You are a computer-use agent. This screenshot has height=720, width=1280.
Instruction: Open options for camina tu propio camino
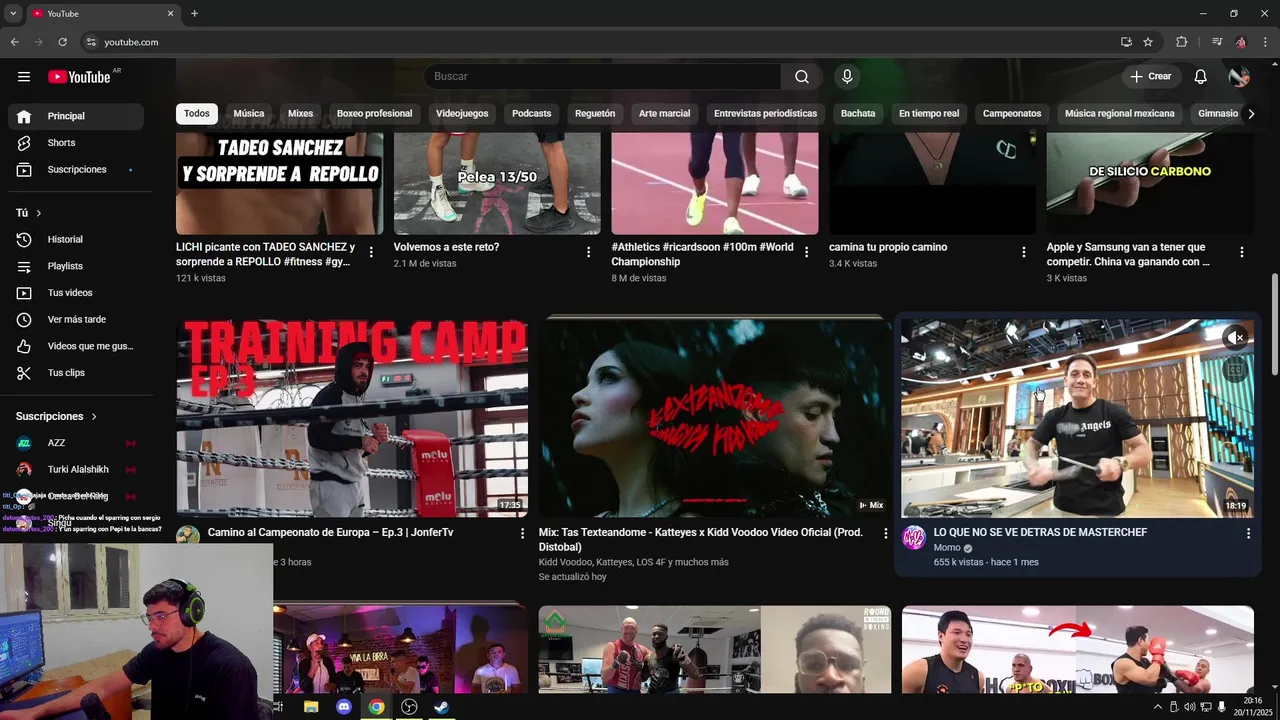[x=1023, y=252]
